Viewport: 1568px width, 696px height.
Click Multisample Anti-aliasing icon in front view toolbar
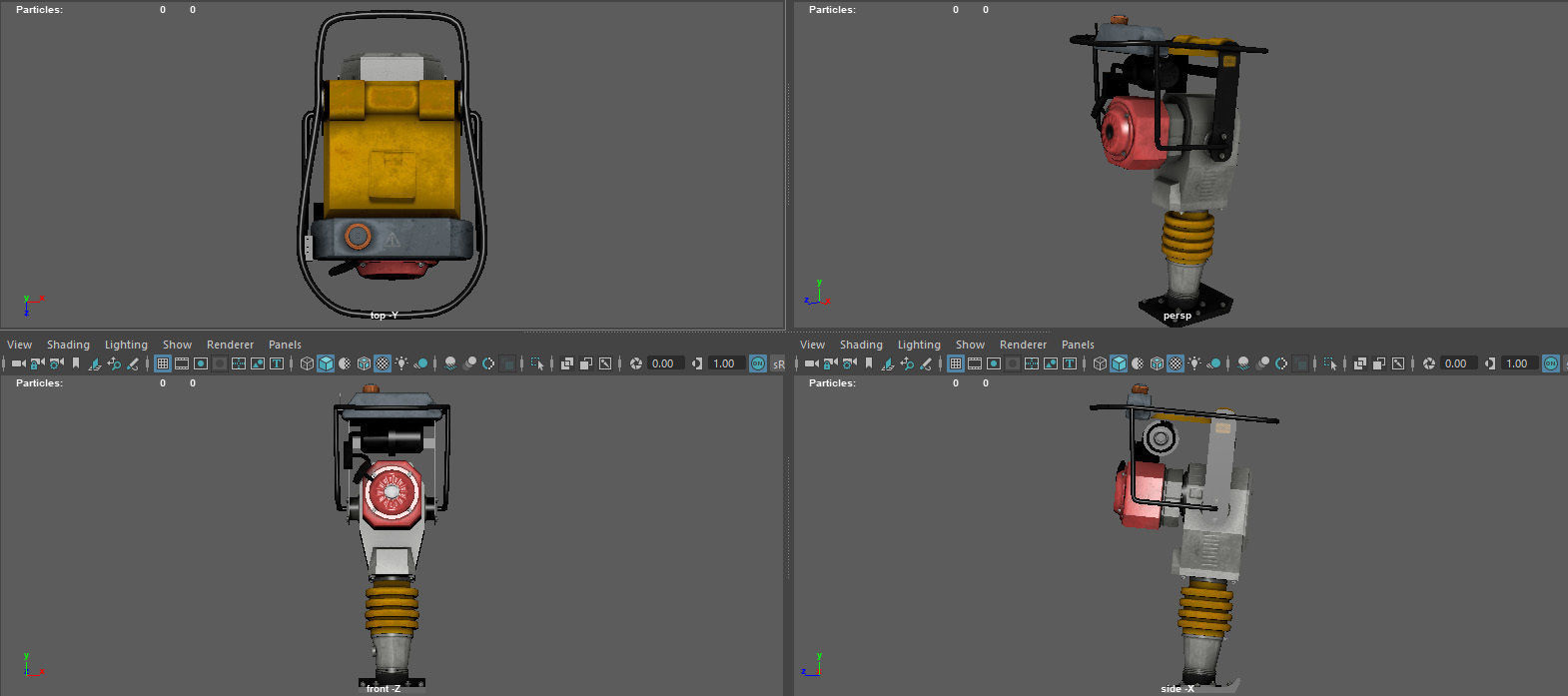[488, 363]
